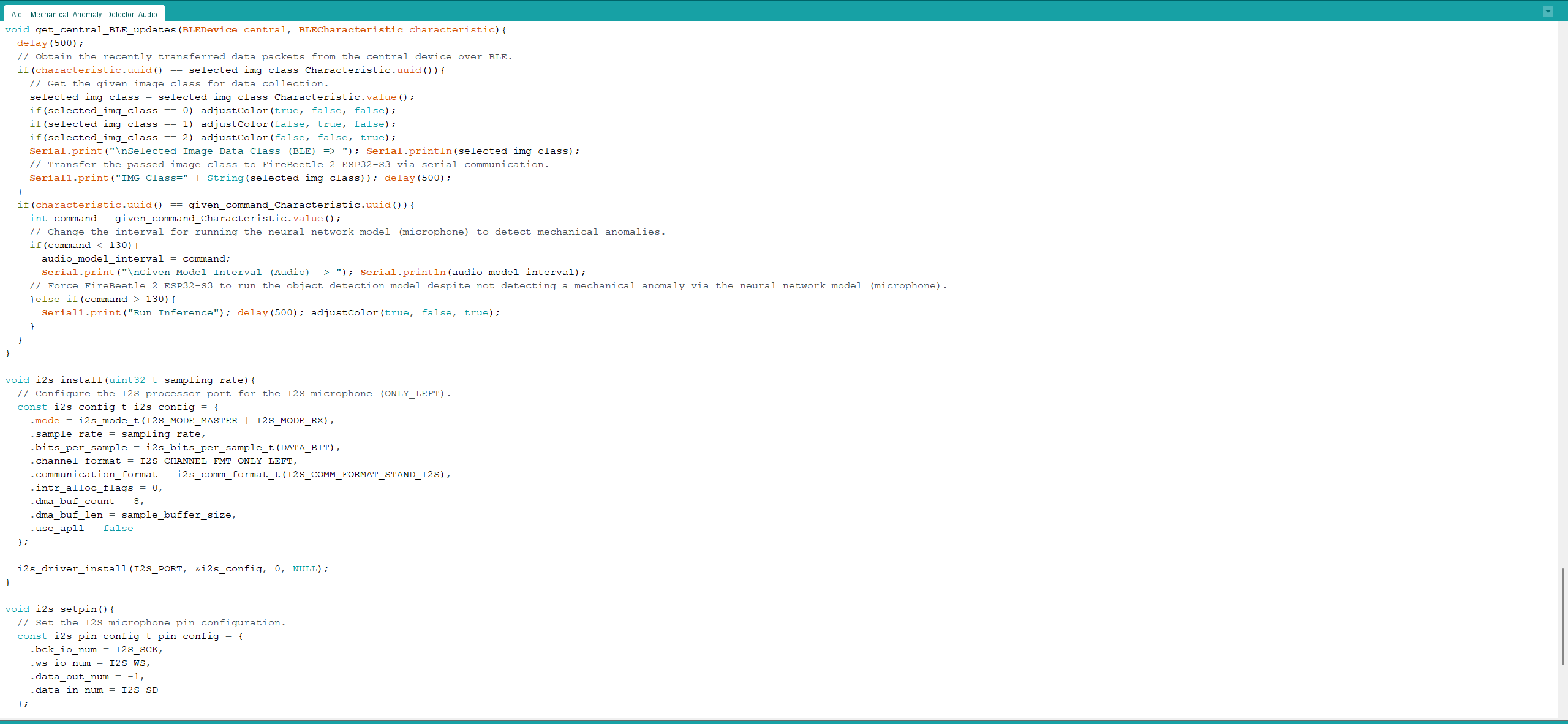Click the "Run Inference" string literal
Image resolution: width=1568 pixels, height=724 pixels.
[173, 312]
